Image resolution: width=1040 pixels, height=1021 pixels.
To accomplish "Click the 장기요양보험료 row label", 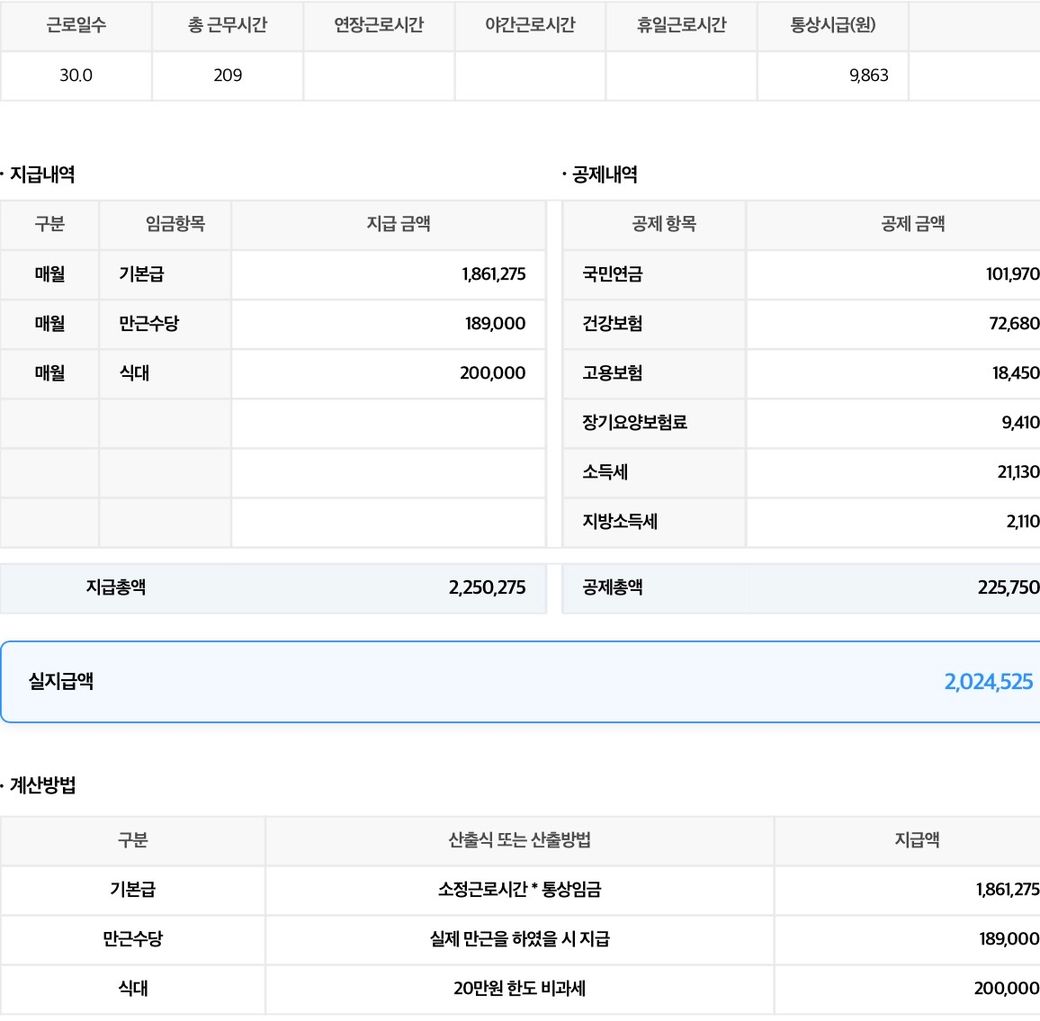I will (x=635, y=423).
